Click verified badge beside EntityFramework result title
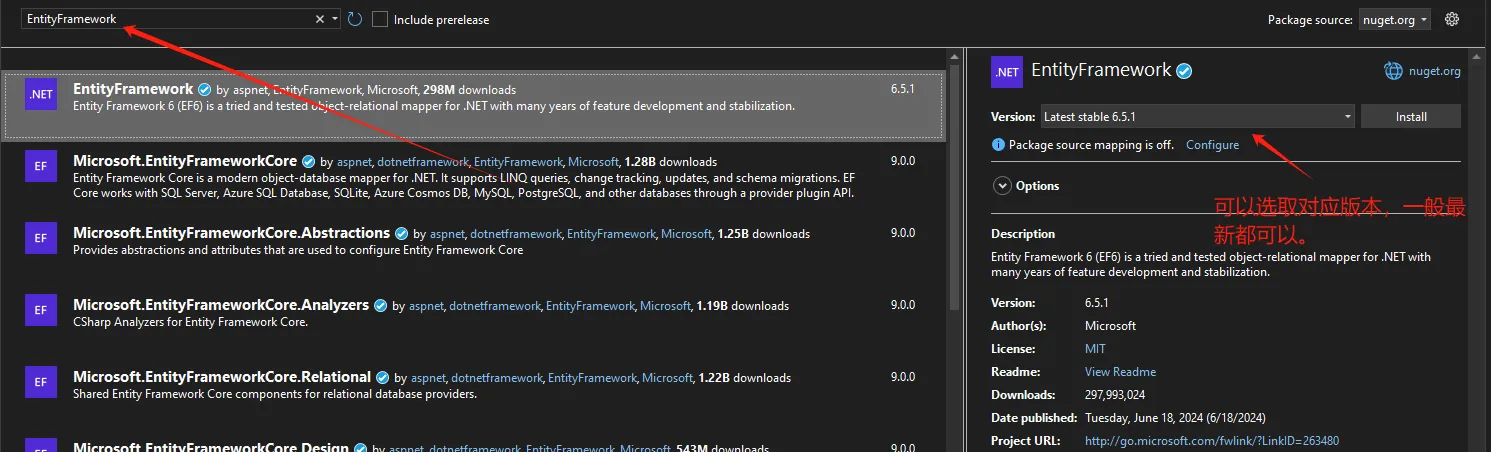This screenshot has width=1491, height=452. point(205,90)
